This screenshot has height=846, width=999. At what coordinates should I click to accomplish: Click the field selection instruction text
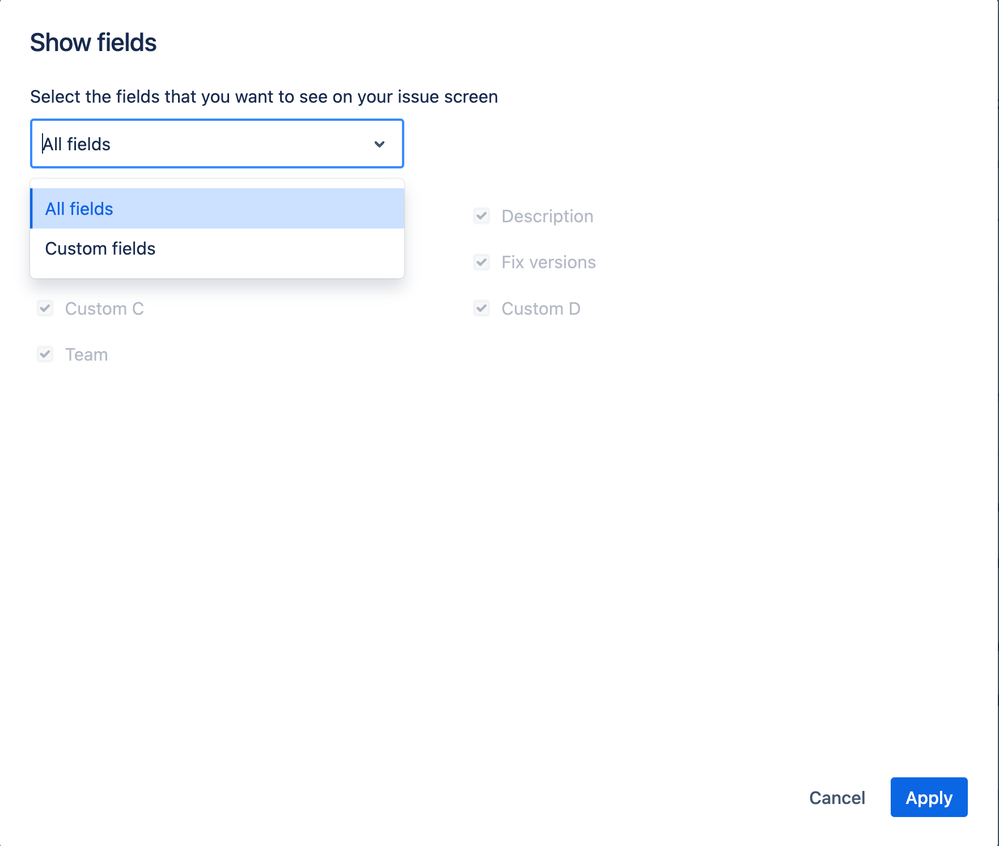(264, 97)
